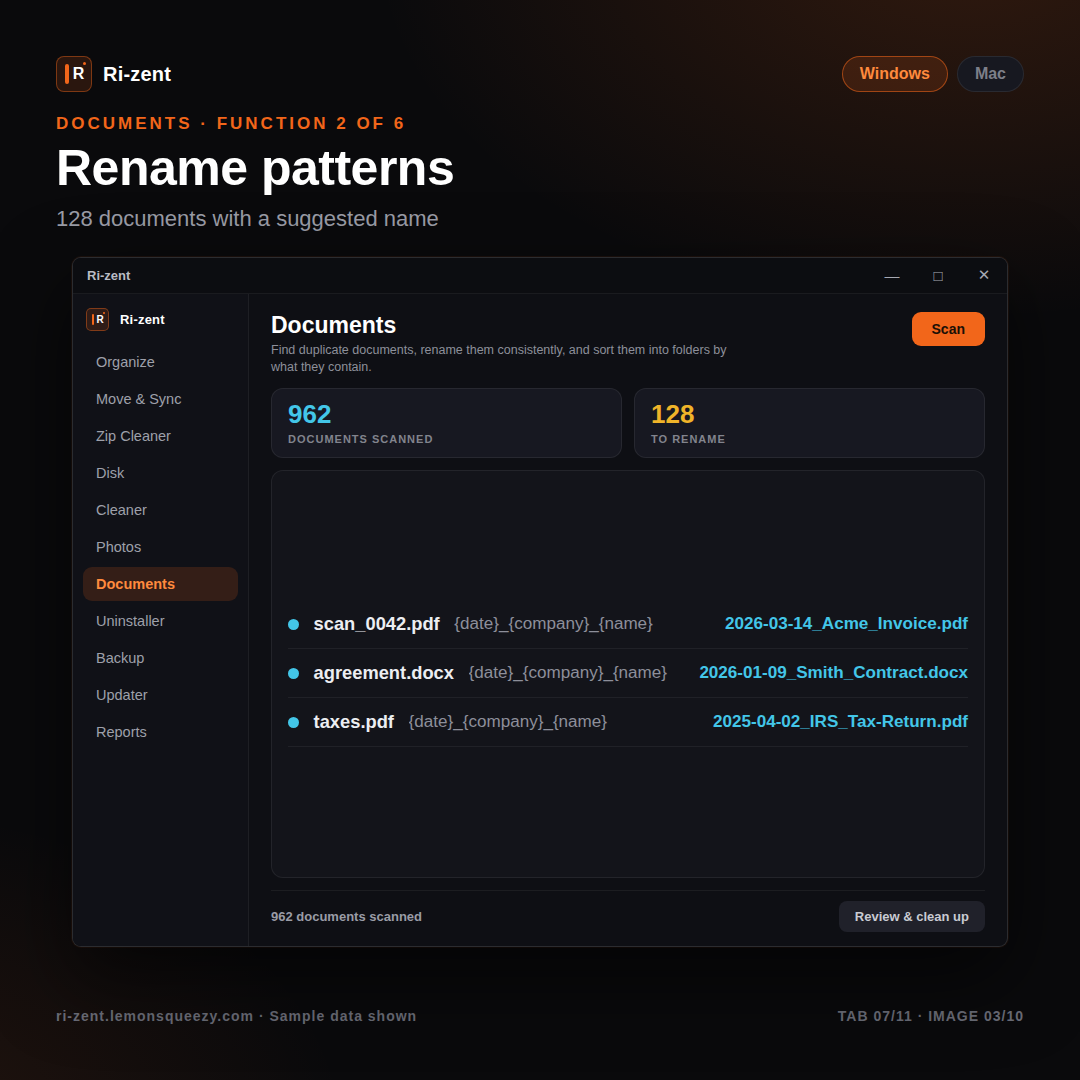Open the Organize section
Viewport: 1080px width, 1080px height.
click(x=160, y=362)
